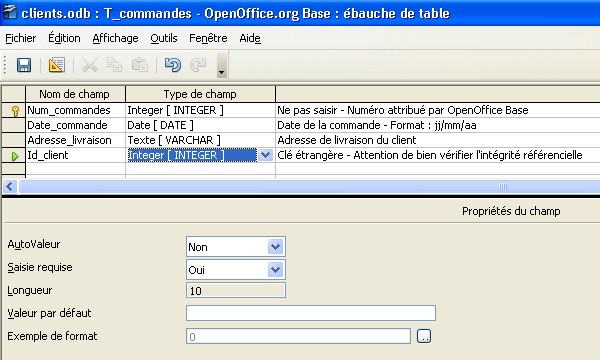Click the Texte [ VARCHAR ] type cell
This screenshot has height=360, width=600.
coord(200,140)
